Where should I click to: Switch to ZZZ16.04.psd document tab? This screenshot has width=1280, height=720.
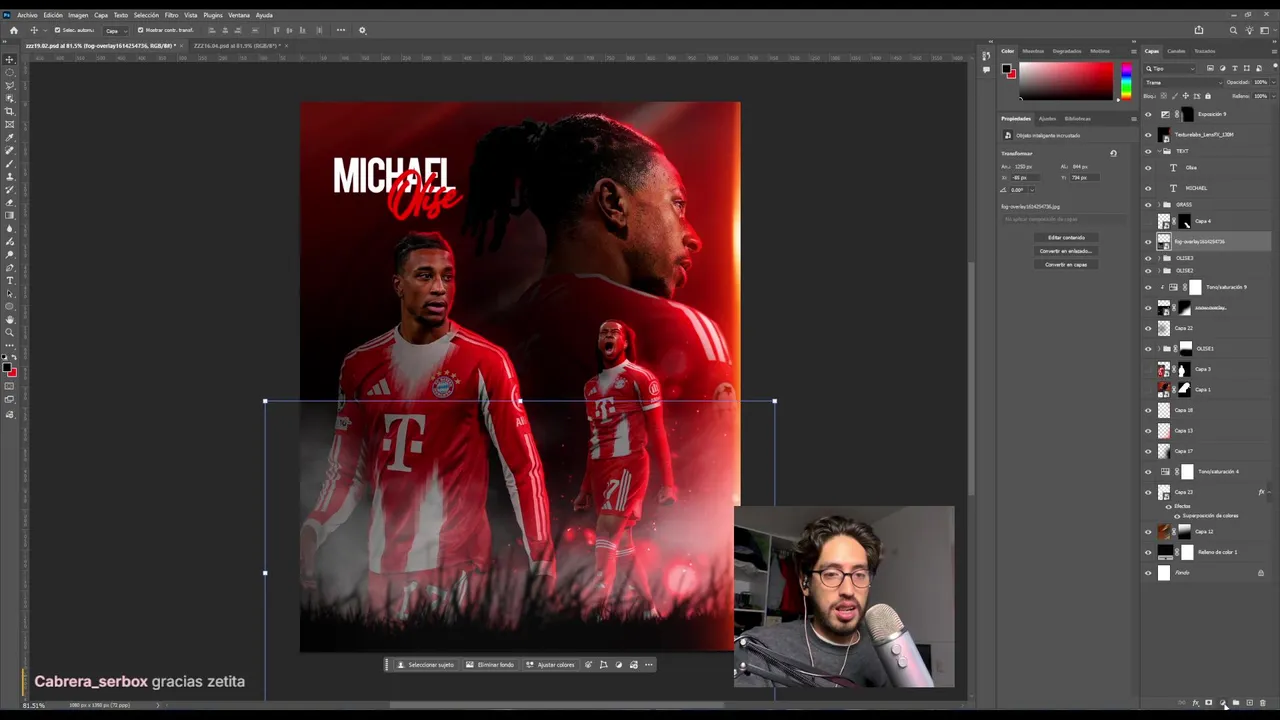pos(236,46)
